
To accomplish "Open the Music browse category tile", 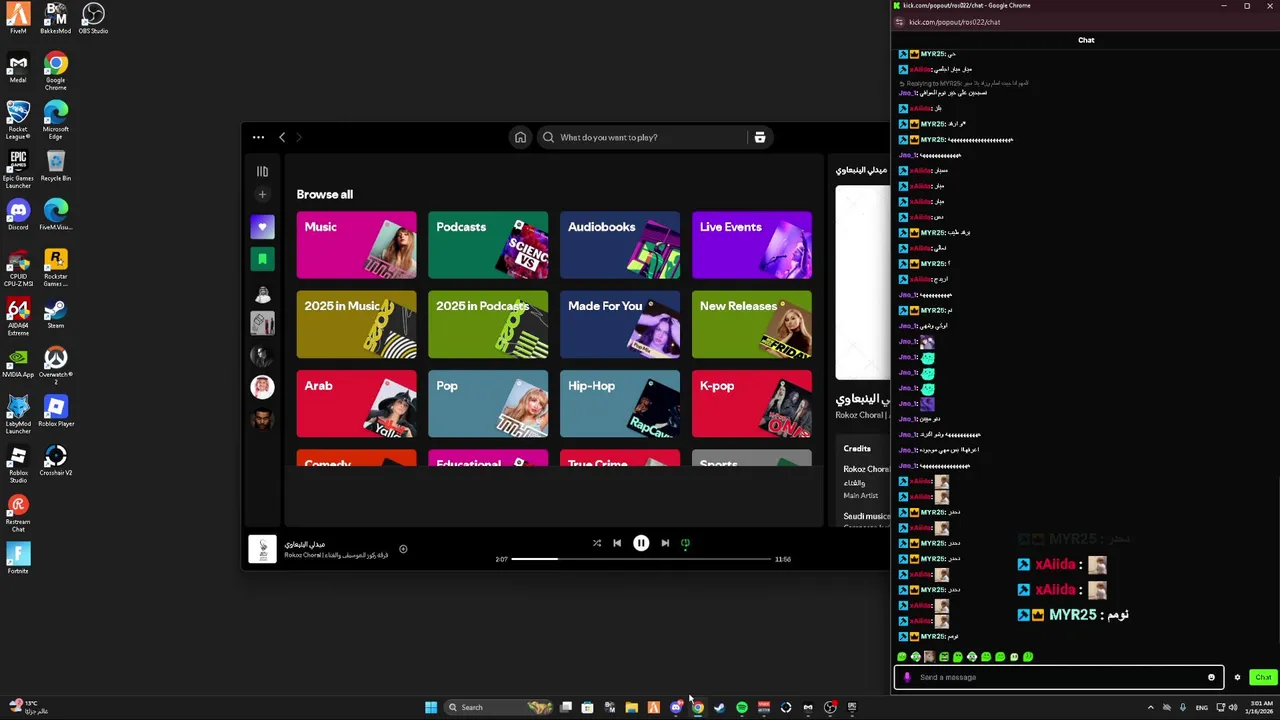I will (x=356, y=245).
